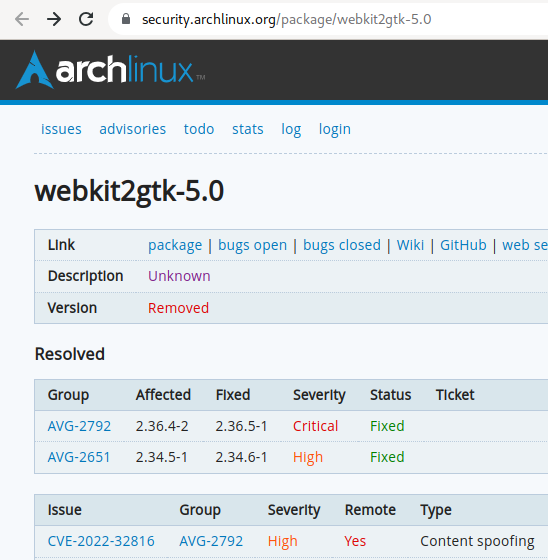Open the todo navigation link
The image size is (548, 560).
(x=199, y=129)
